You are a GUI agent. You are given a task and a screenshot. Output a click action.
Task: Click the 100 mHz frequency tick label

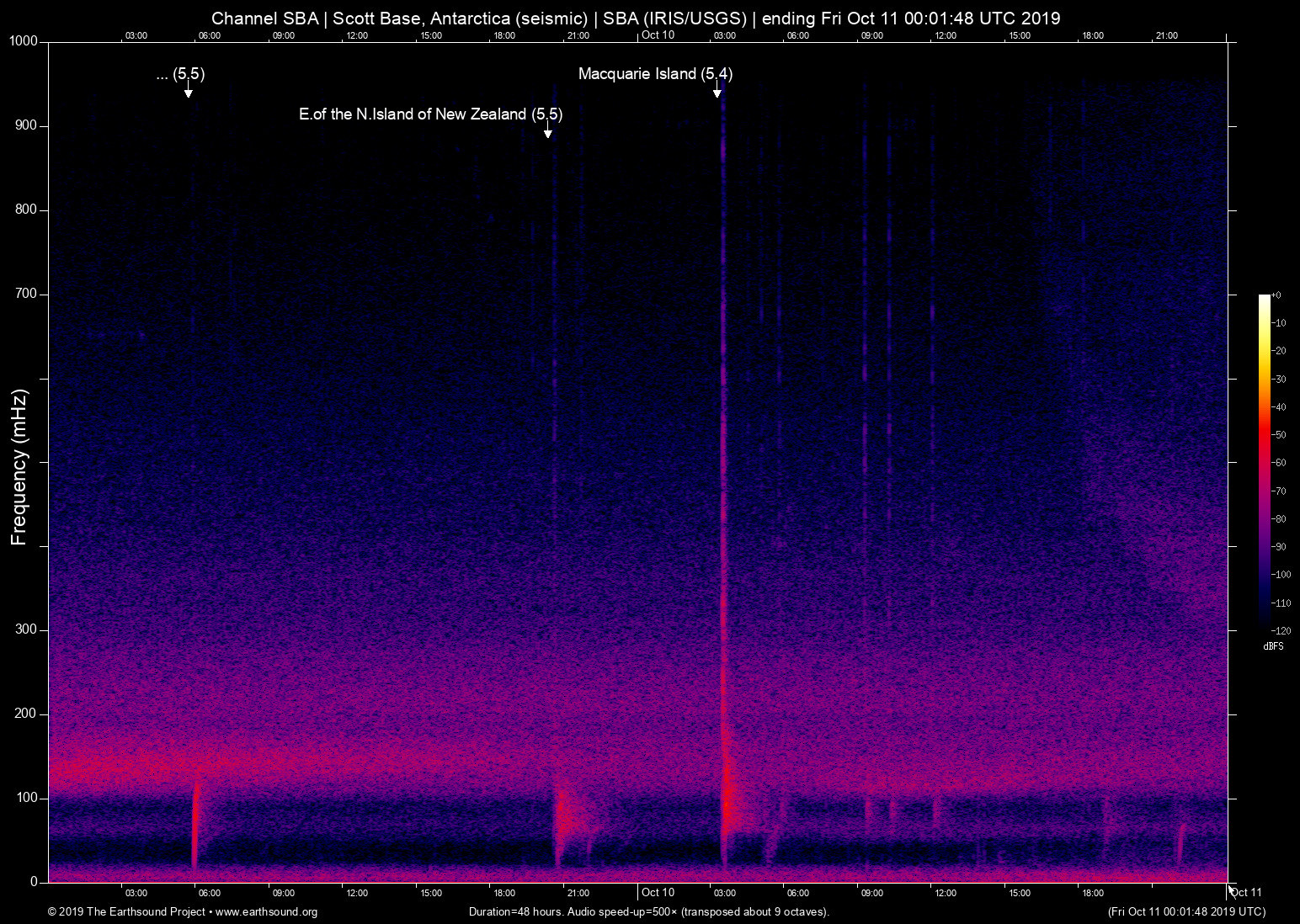[x=27, y=798]
